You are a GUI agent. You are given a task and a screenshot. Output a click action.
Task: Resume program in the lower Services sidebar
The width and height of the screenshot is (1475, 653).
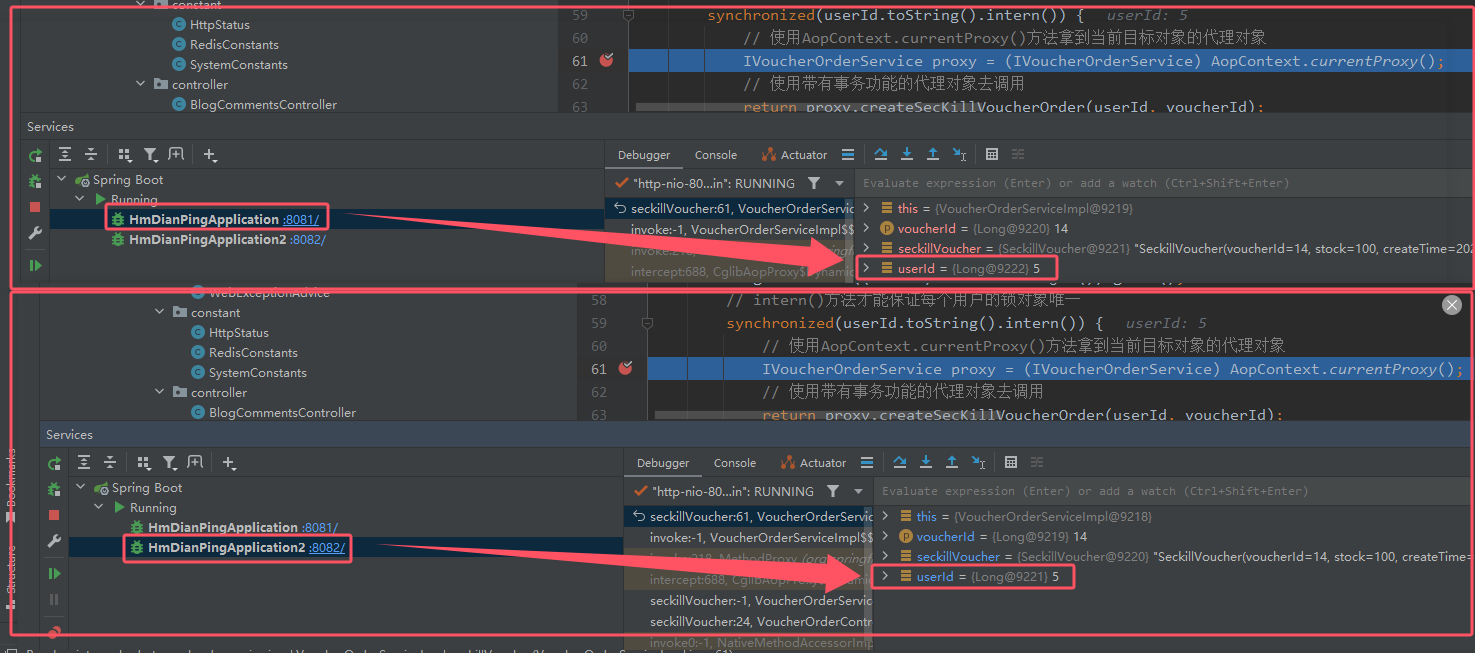pos(54,573)
